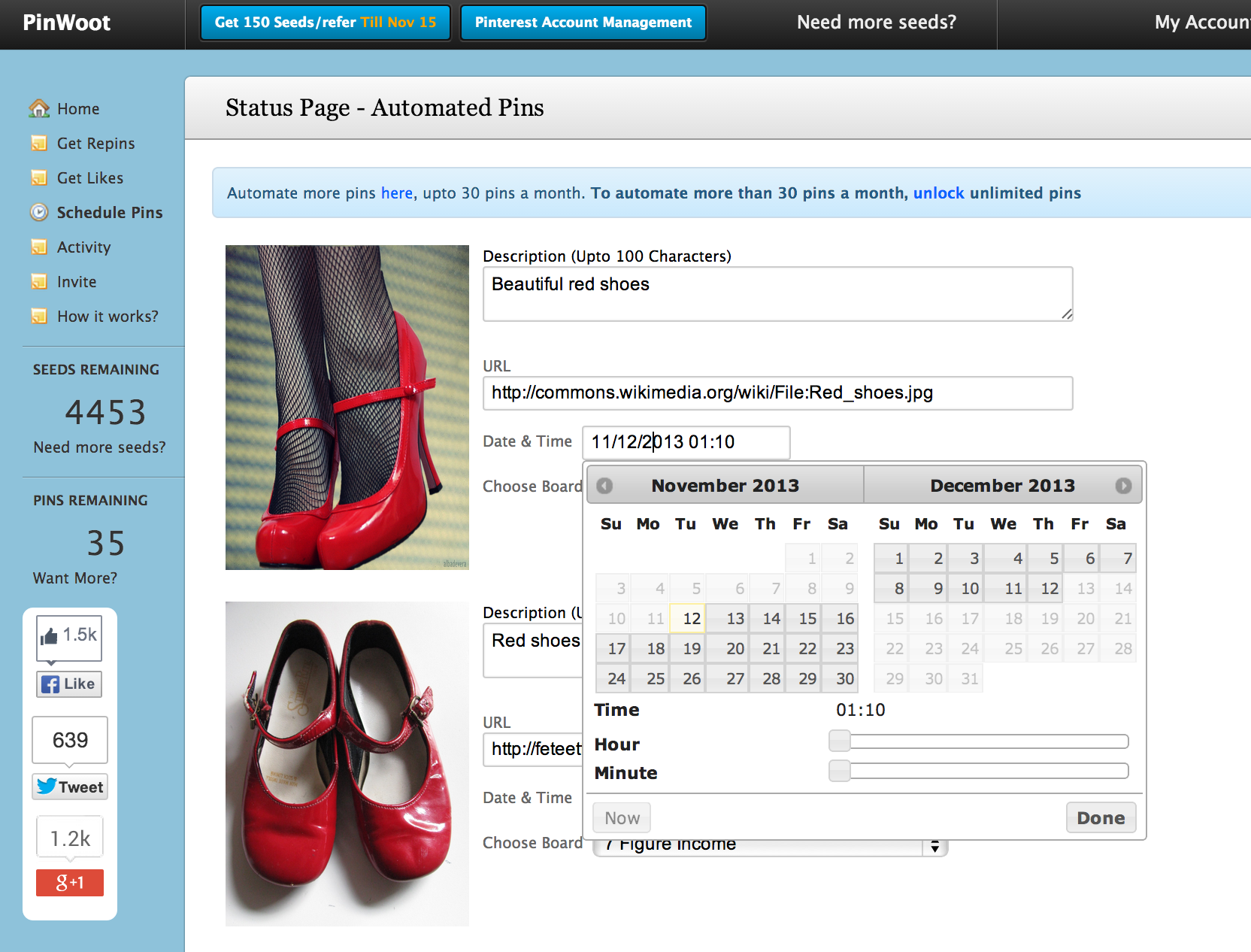The image size is (1251, 952).
Task: Open Get Likes in the sidebar
Action: coord(90,178)
